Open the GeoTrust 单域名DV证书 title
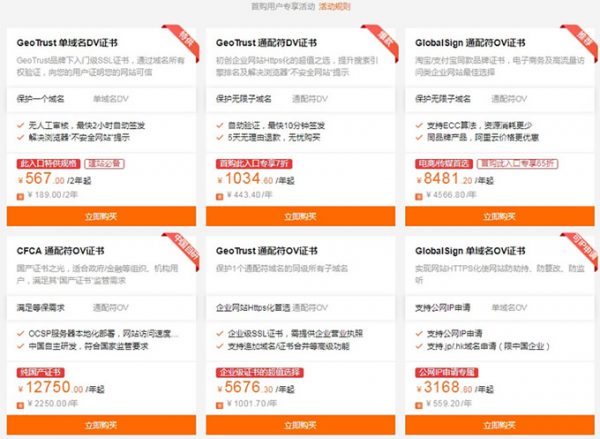The image size is (600, 439). pos(67,43)
